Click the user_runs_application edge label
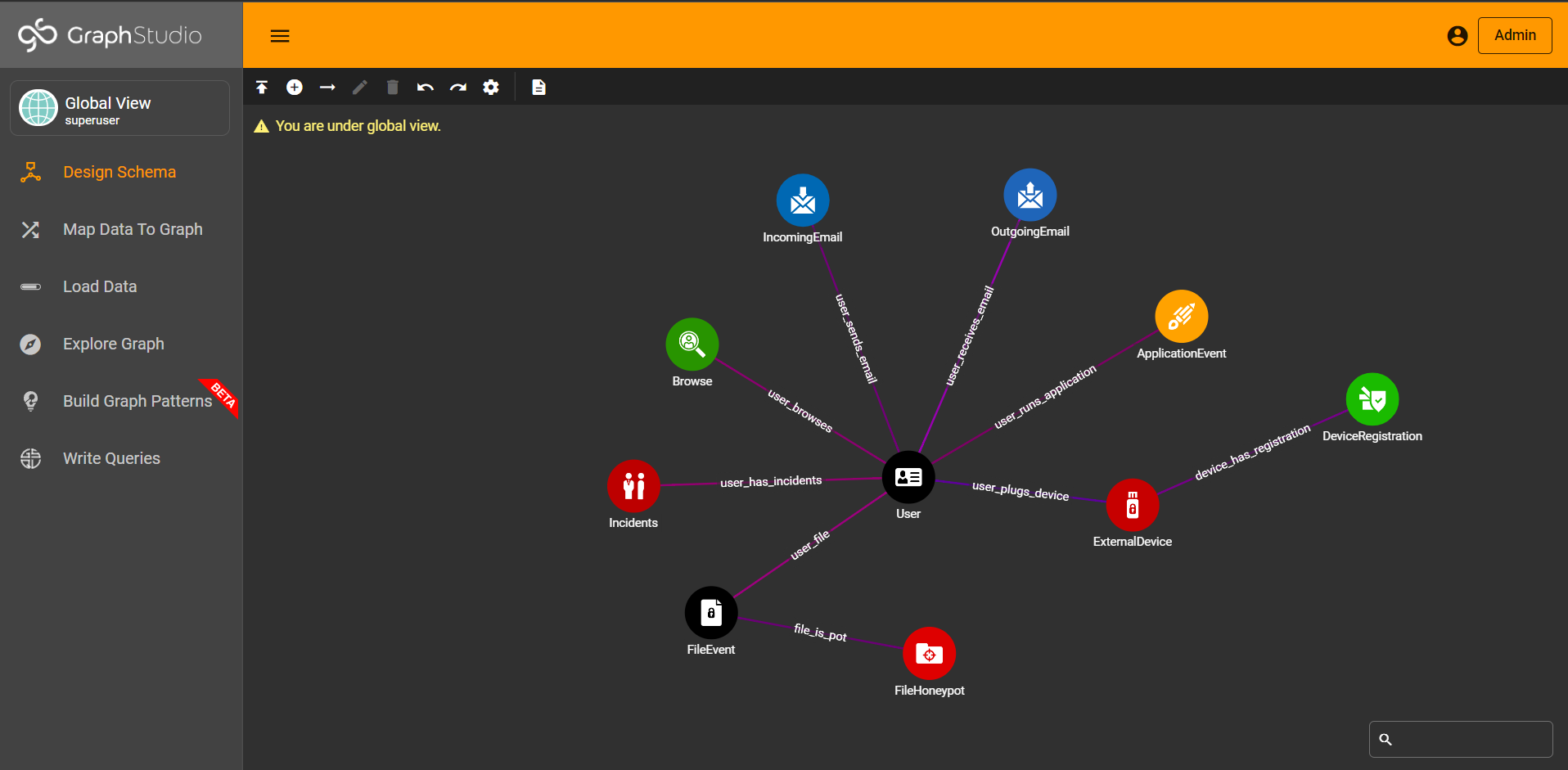 coord(1045,397)
